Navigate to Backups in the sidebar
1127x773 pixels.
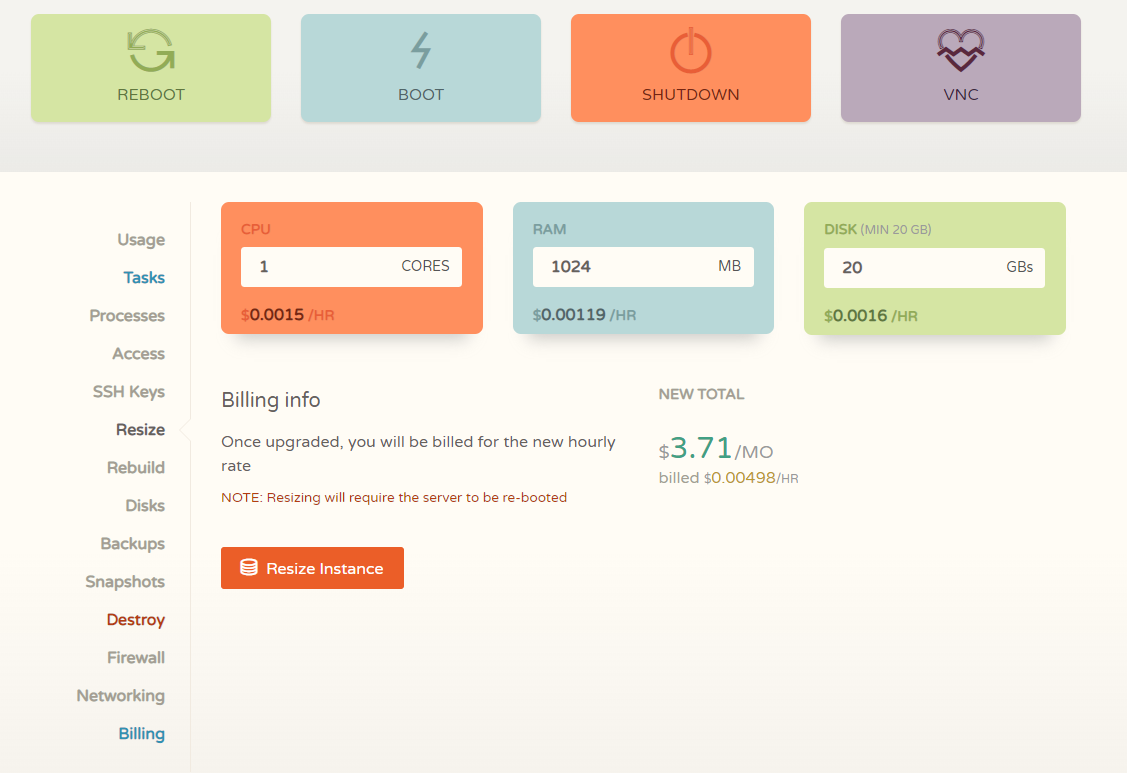pos(132,544)
